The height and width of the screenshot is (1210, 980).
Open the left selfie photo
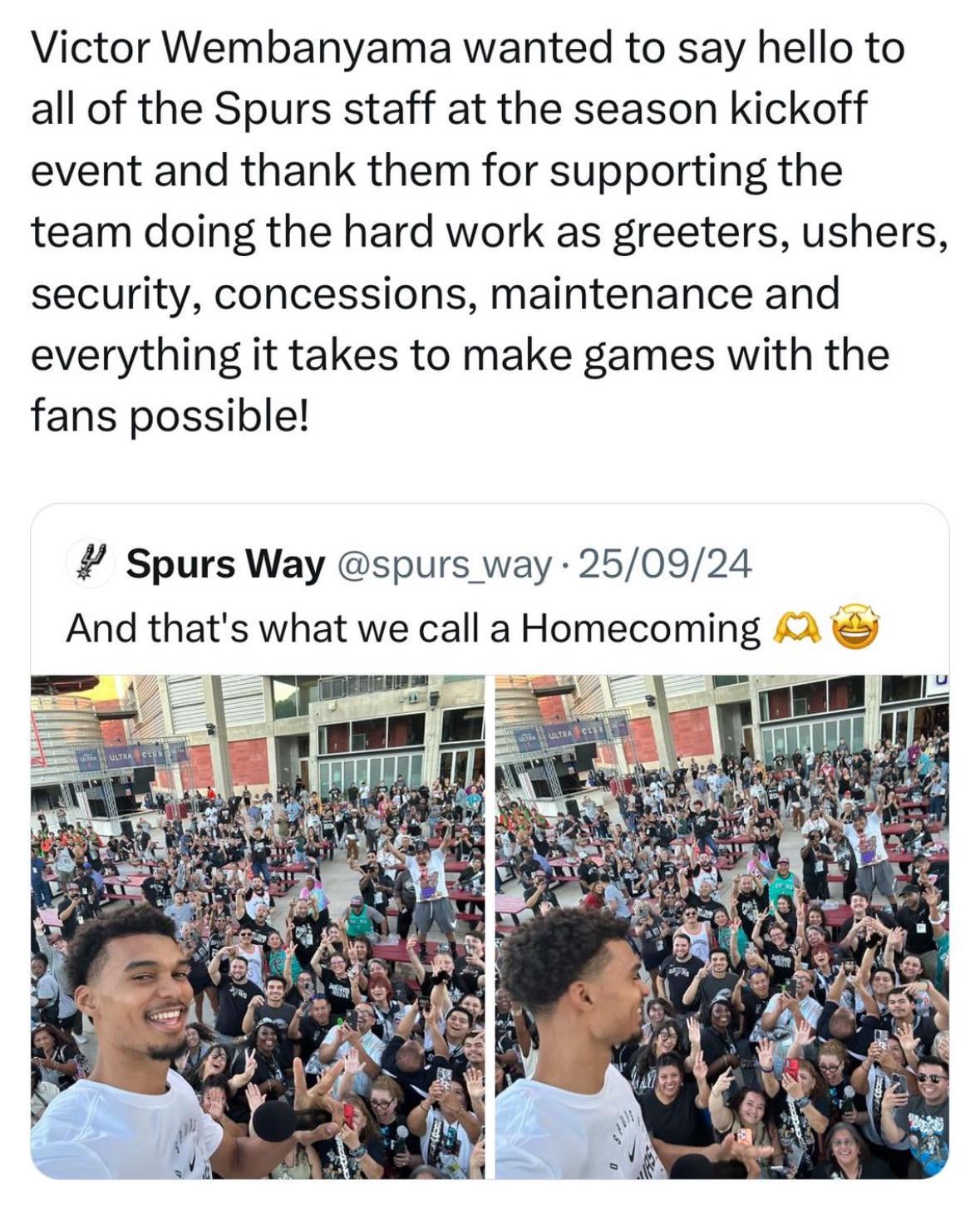point(258,926)
